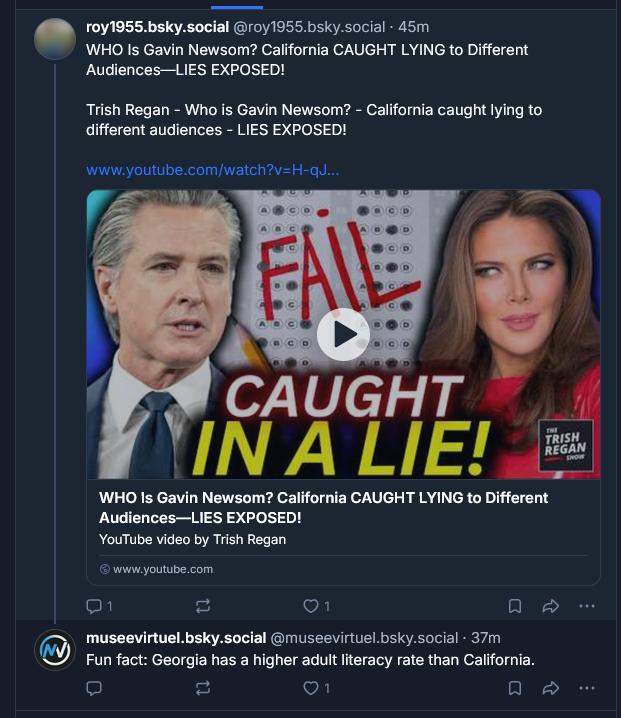The height and width of the screenshot is (718, 621).
Task: Open museevirtuel.bsky.social profile name
Action: pyautogui.click(x=176, y=637)
